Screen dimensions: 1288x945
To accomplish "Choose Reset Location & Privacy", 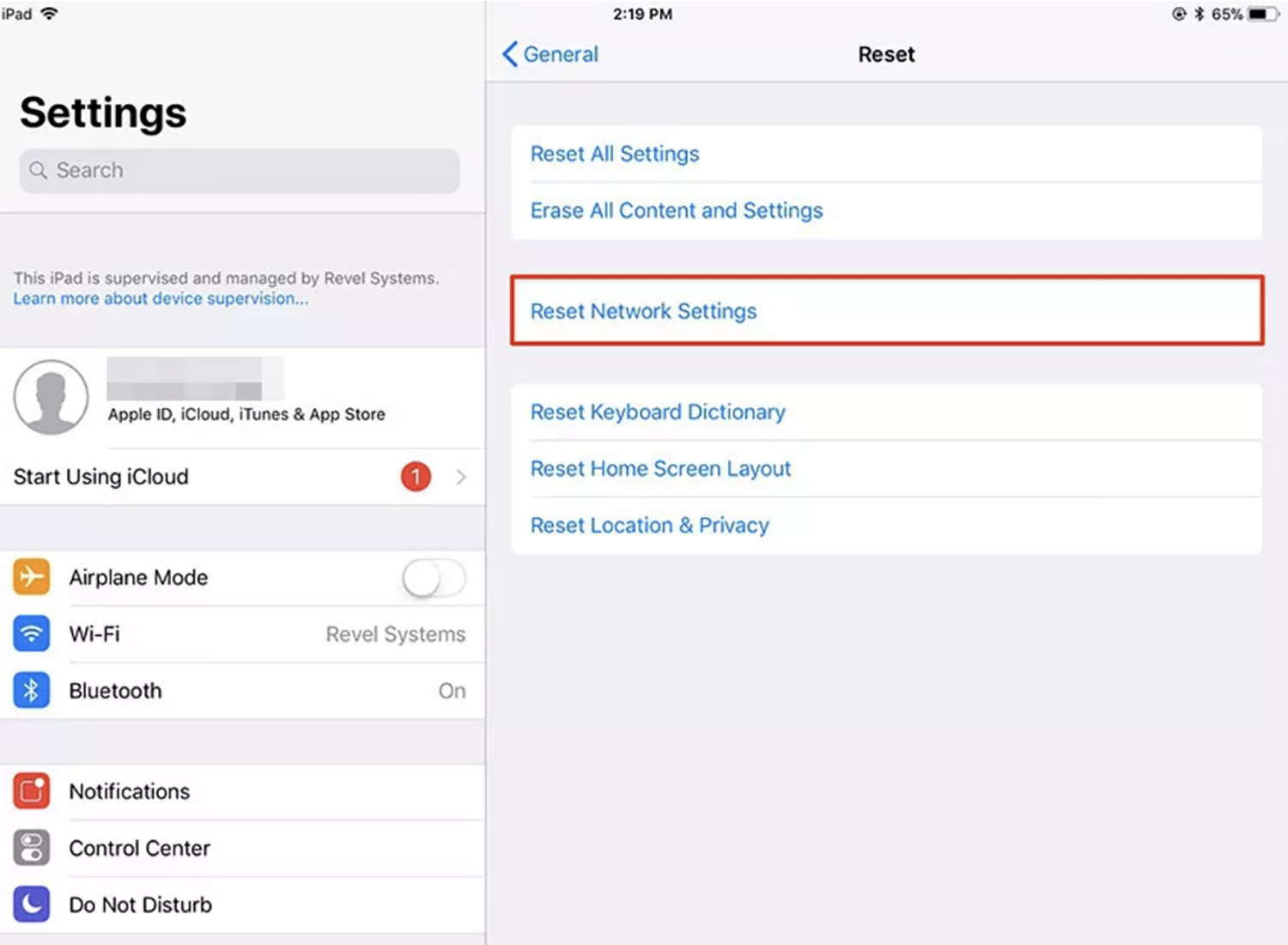I will click(x=886, y=526).
